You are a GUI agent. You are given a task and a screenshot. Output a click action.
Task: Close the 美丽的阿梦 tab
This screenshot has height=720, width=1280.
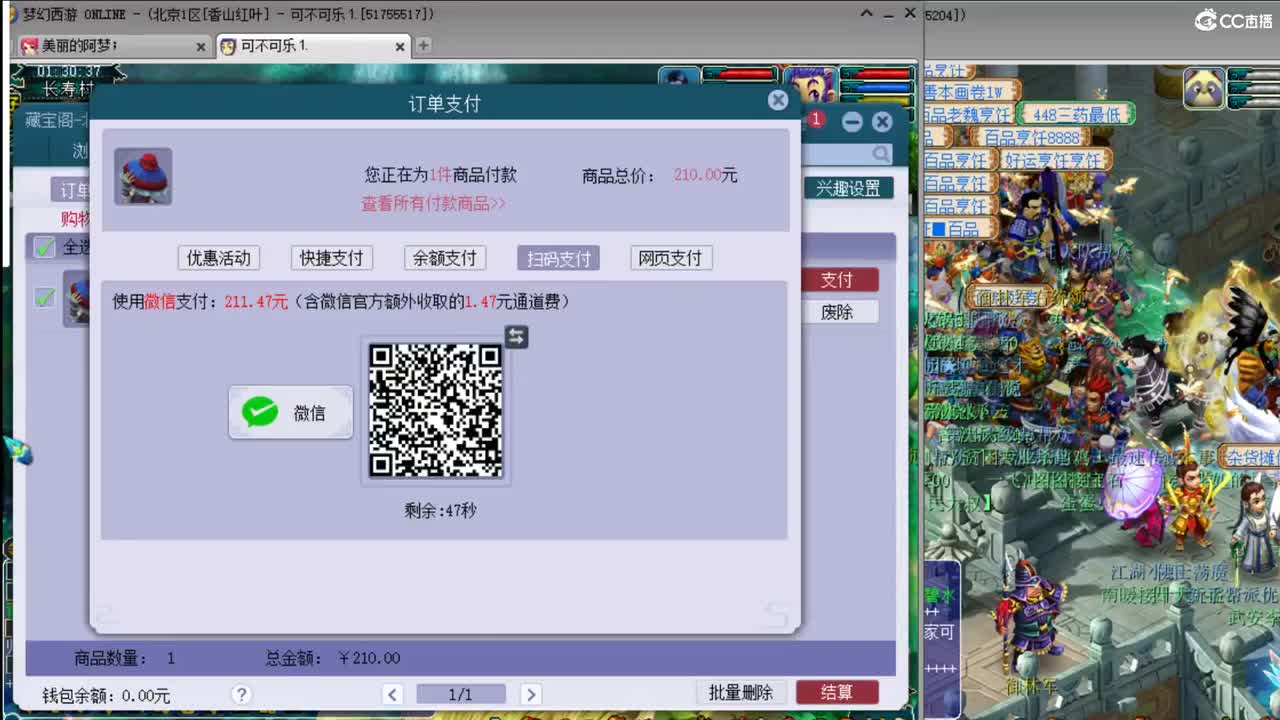(200, 47)
